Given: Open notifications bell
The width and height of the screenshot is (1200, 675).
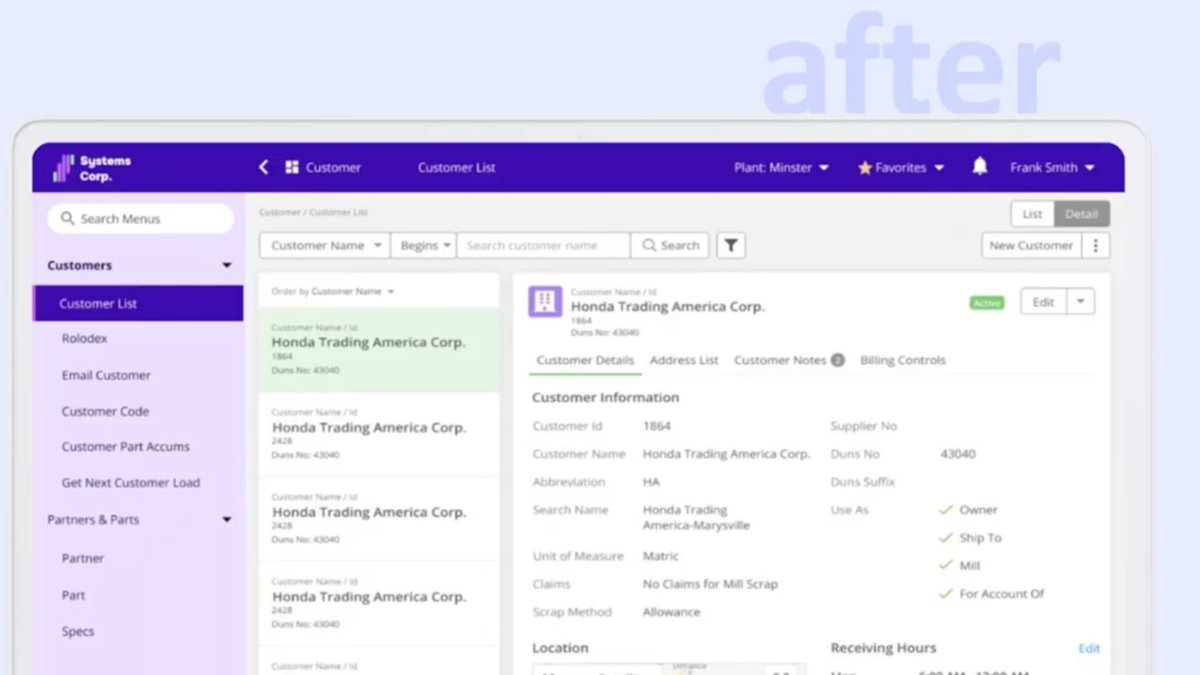Looking at the screenshot, I should [980, 167].
